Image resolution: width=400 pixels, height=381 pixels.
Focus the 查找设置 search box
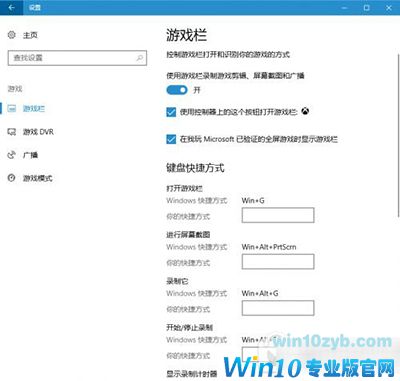(x=77, y=58)
